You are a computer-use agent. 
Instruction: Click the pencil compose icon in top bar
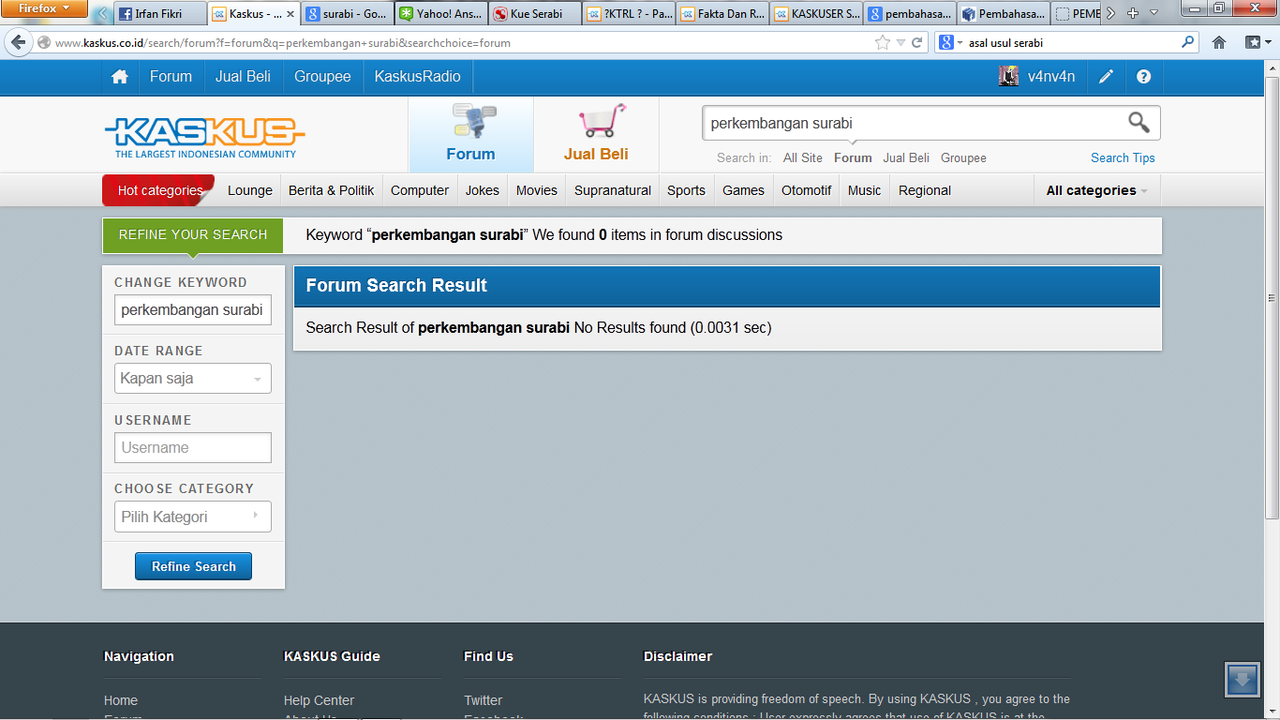(1106, 77)
